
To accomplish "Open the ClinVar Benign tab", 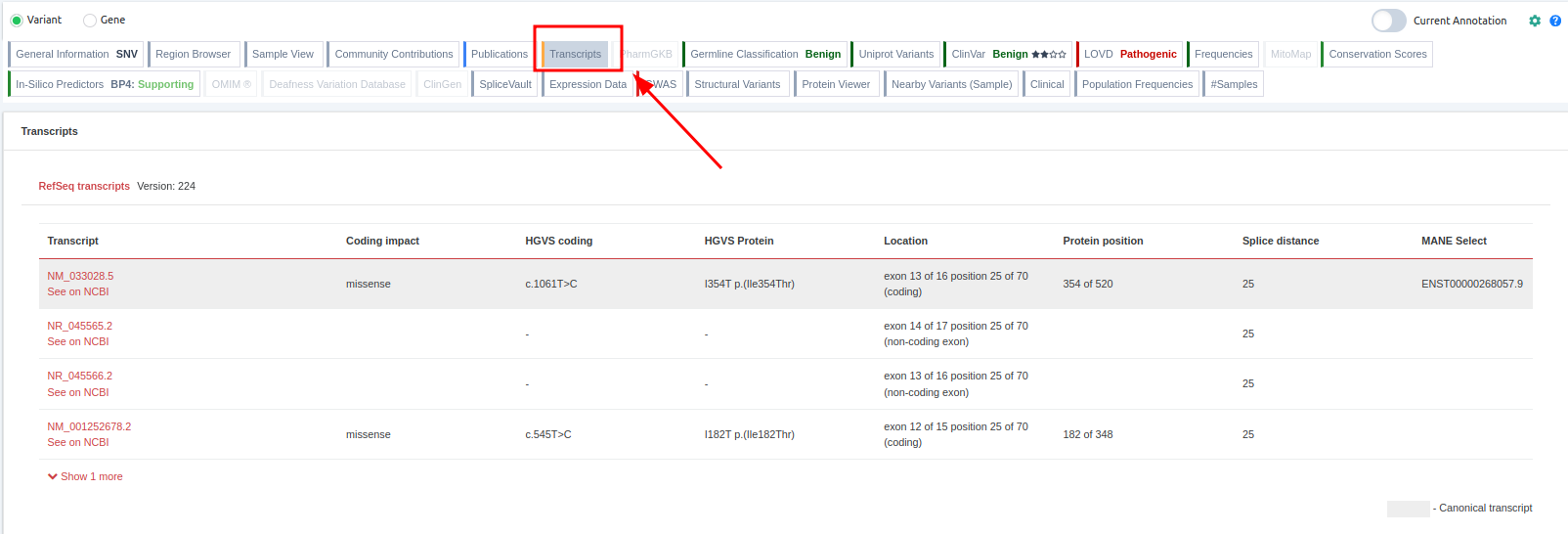I will 1008,55.
